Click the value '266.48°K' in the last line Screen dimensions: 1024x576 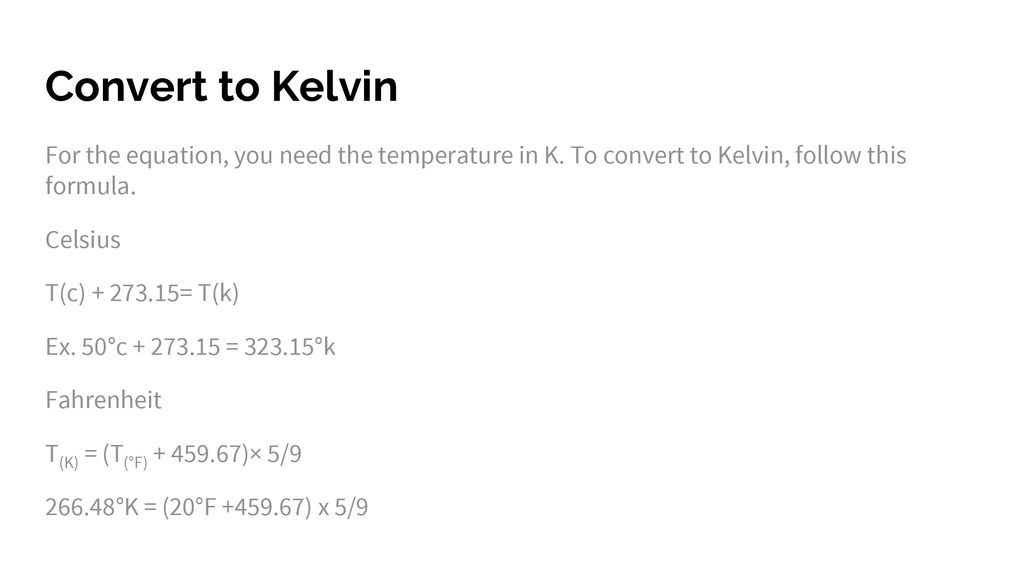tap(92, 507)
